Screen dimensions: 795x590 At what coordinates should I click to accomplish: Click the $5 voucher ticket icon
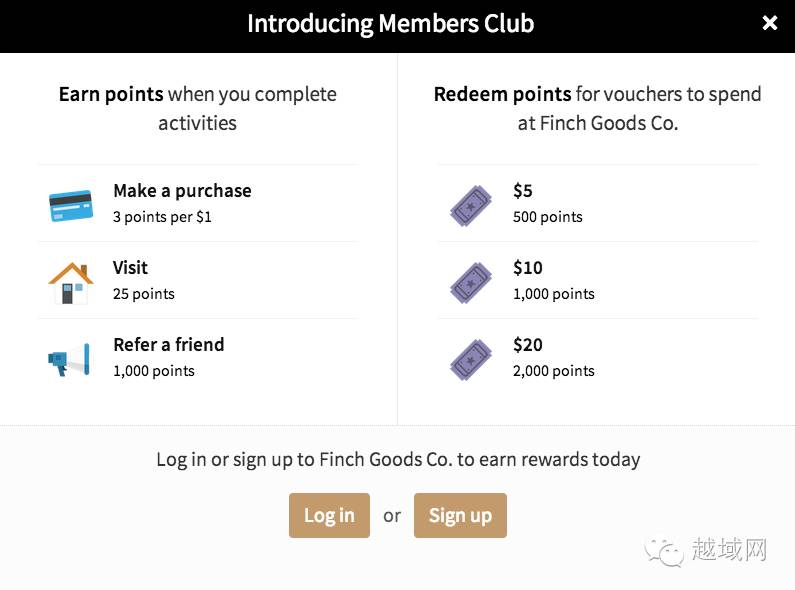(x=471, y=204)
